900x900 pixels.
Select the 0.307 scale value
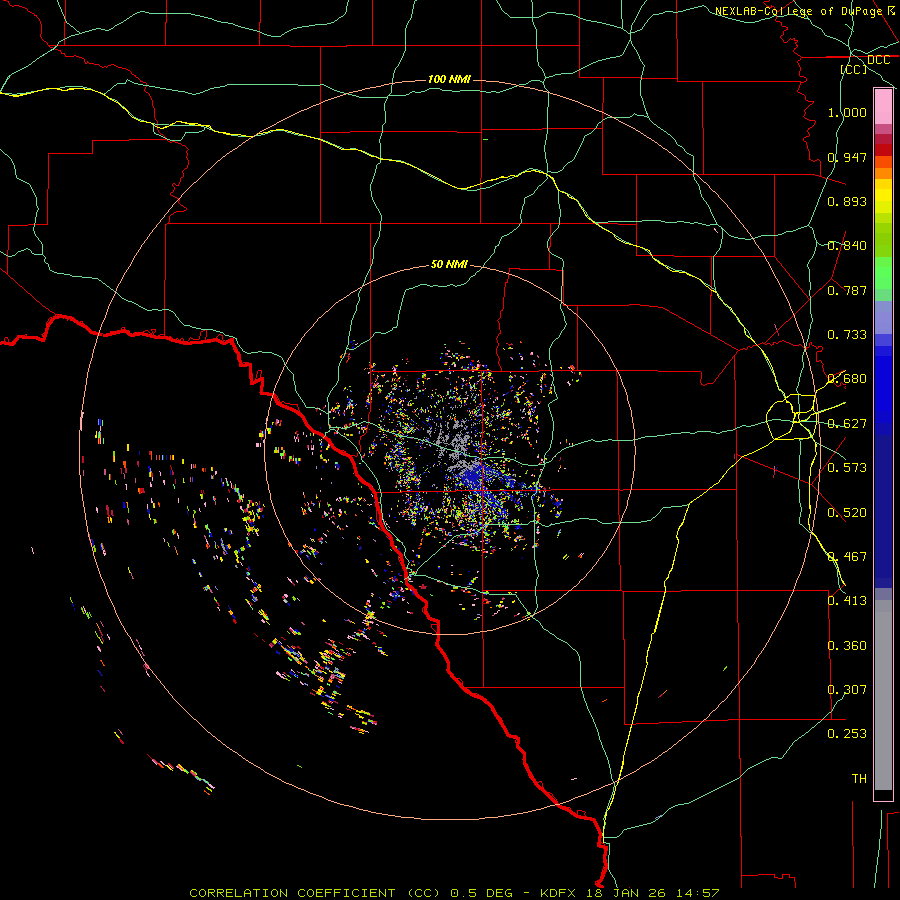tap(847, 690)
